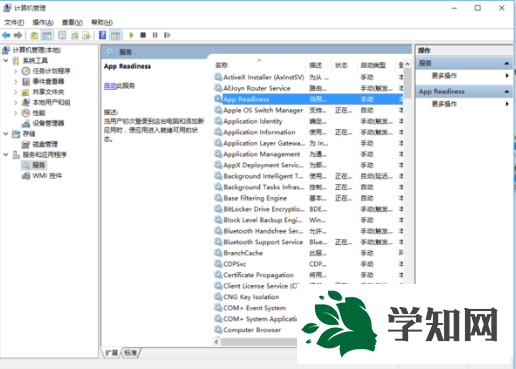Toggle the Action Pane toolbar icon
This screenshot has width=516, height=369.
click(x=115, y=35)
